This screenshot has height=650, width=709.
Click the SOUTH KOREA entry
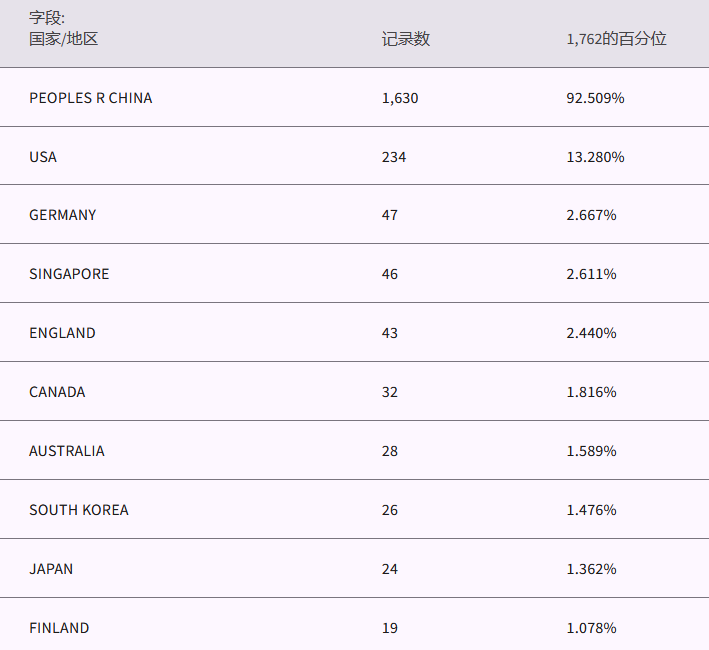[x=79, y=510]
